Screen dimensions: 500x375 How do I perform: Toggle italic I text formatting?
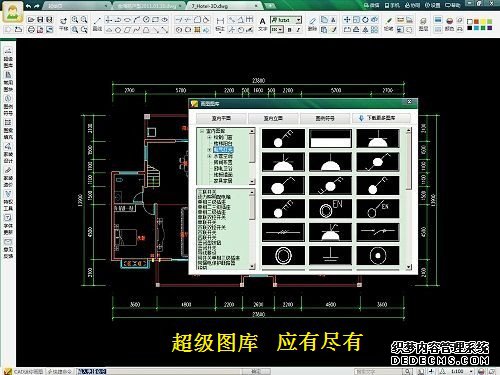point(298,30)
